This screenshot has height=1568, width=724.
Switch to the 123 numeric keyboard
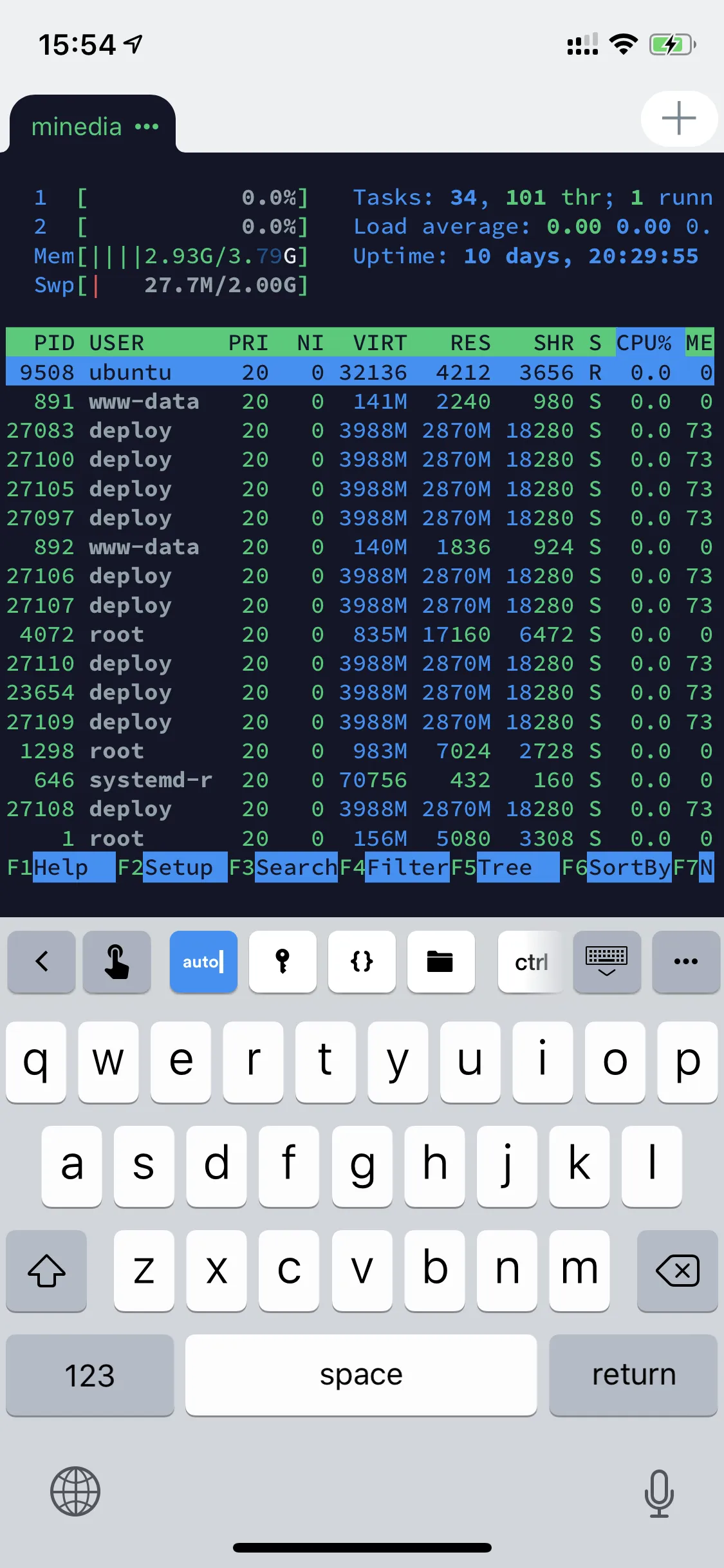pos(89,1375)
